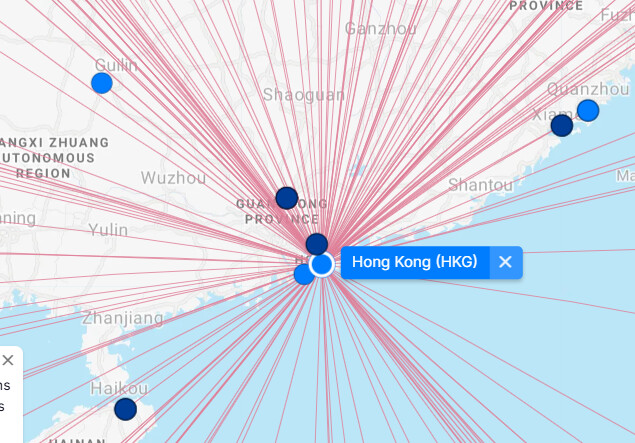Click the Shaoguan city label on map
Viewport: 635px width, 443px height.
[x=303, y=94]
